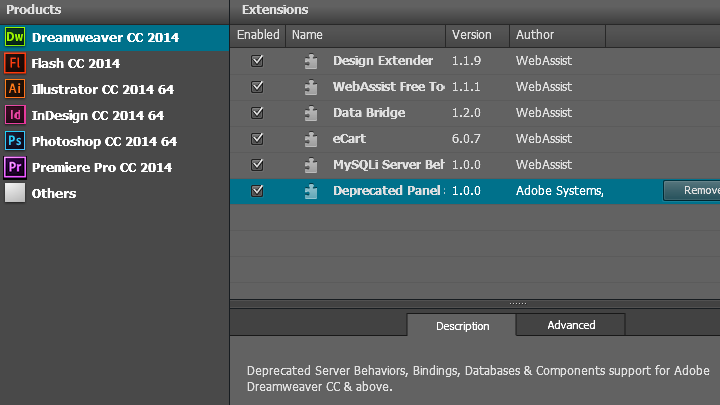Viewport: 720px width, 405px height.
Task: Uncheck the WebAssist Free Toolbar enabled box
Action: [257, 87]
